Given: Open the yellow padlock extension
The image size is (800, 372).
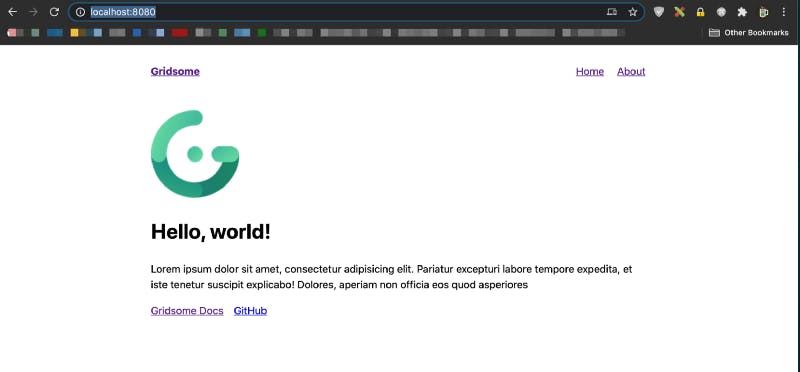Looking at the screenshot, I should (701, 12).
